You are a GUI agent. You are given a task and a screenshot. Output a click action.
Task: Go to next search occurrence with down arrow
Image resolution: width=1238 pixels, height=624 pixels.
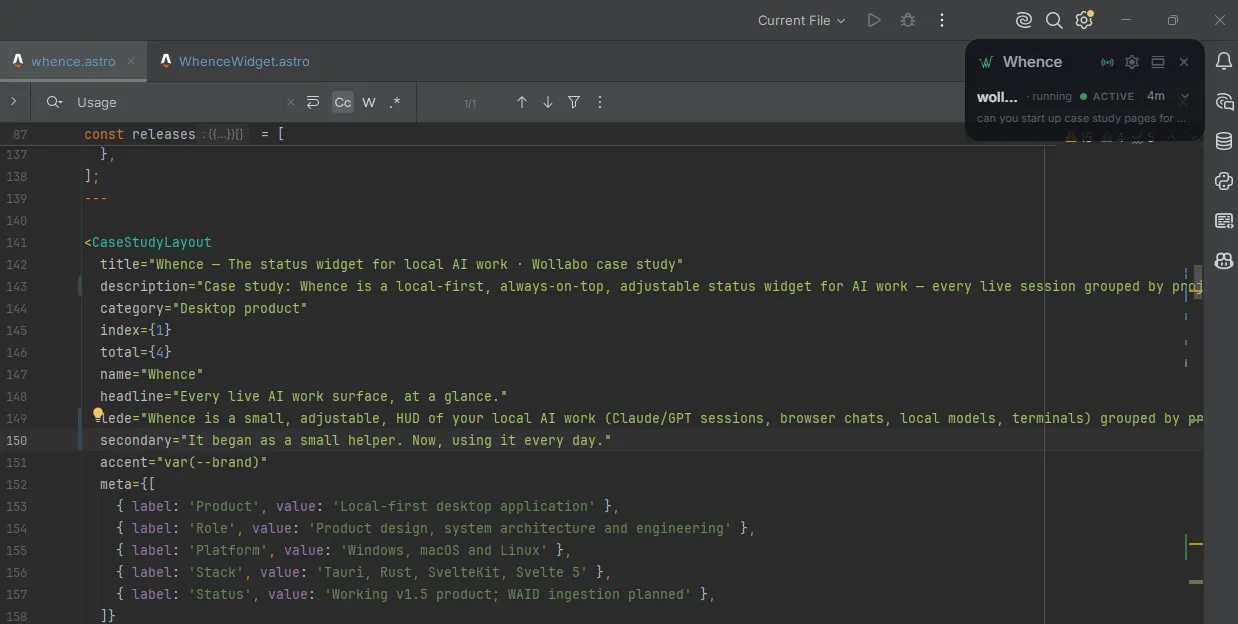[x=547, y=102]
